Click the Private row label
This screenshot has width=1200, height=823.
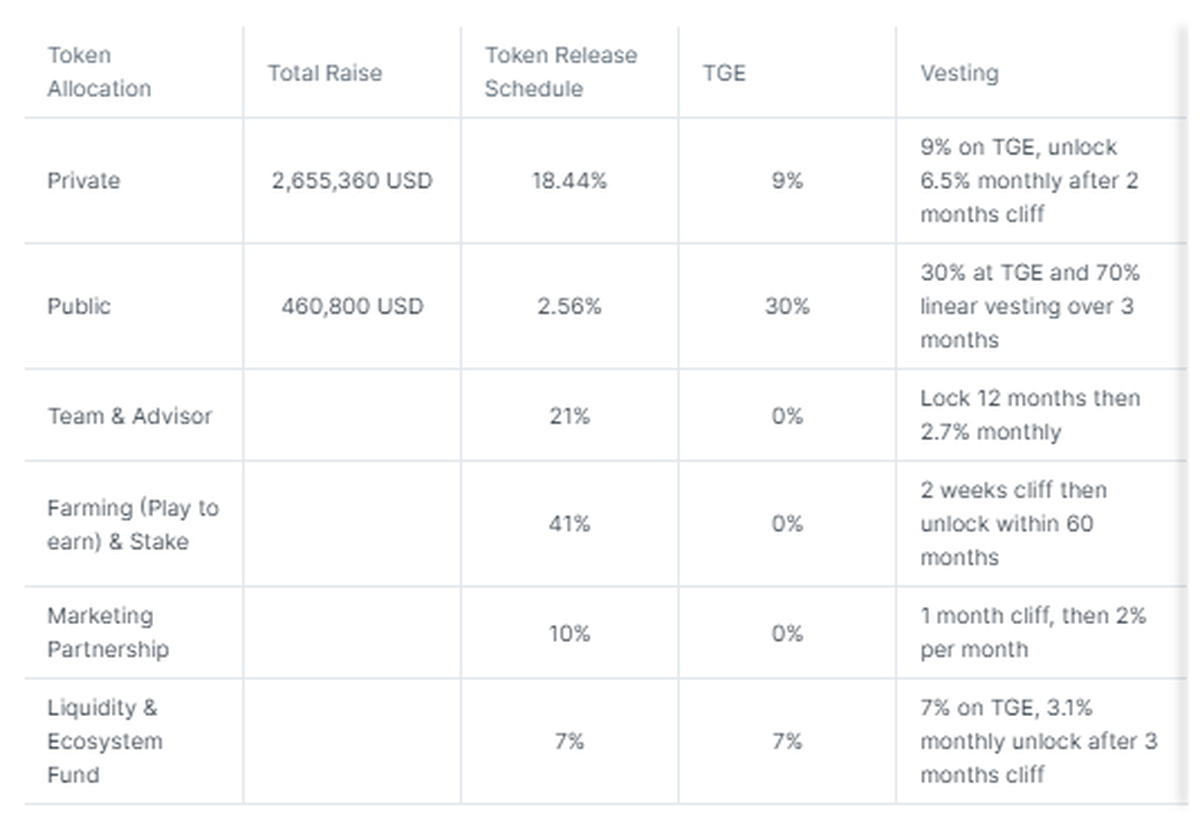(83, 181)
